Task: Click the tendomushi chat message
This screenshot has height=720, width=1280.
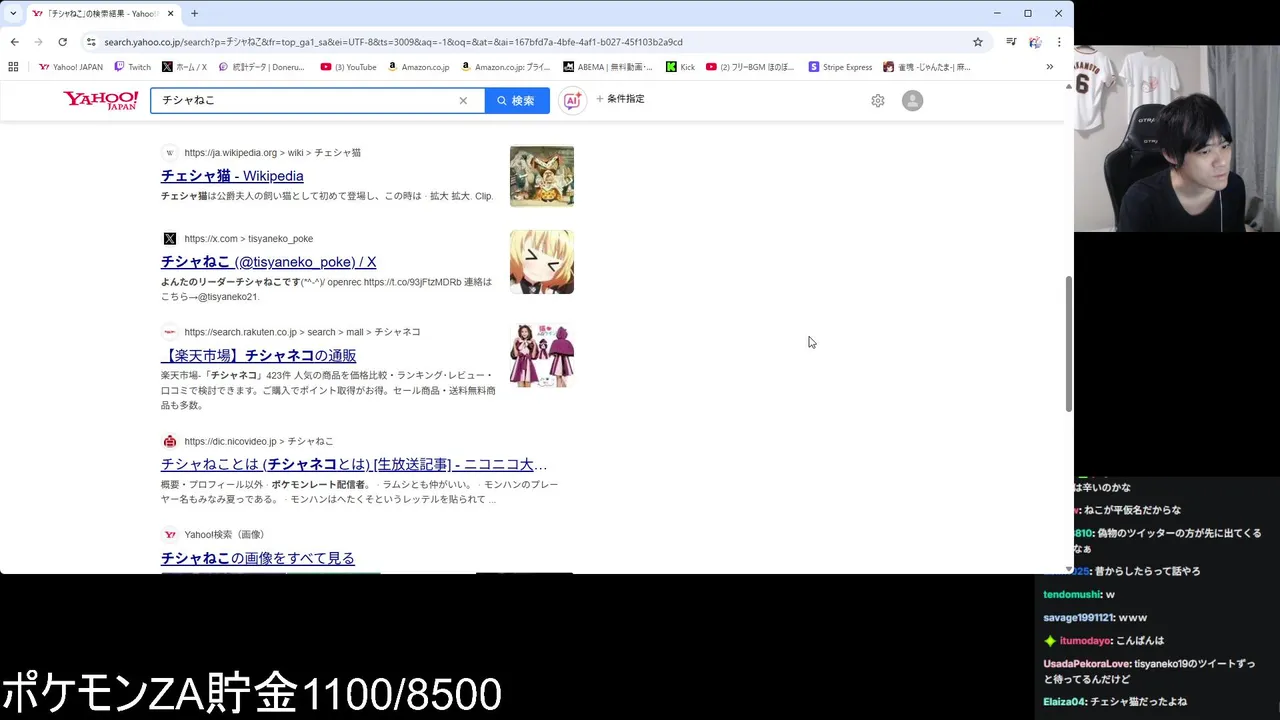Action: (x=1079, y=594)
